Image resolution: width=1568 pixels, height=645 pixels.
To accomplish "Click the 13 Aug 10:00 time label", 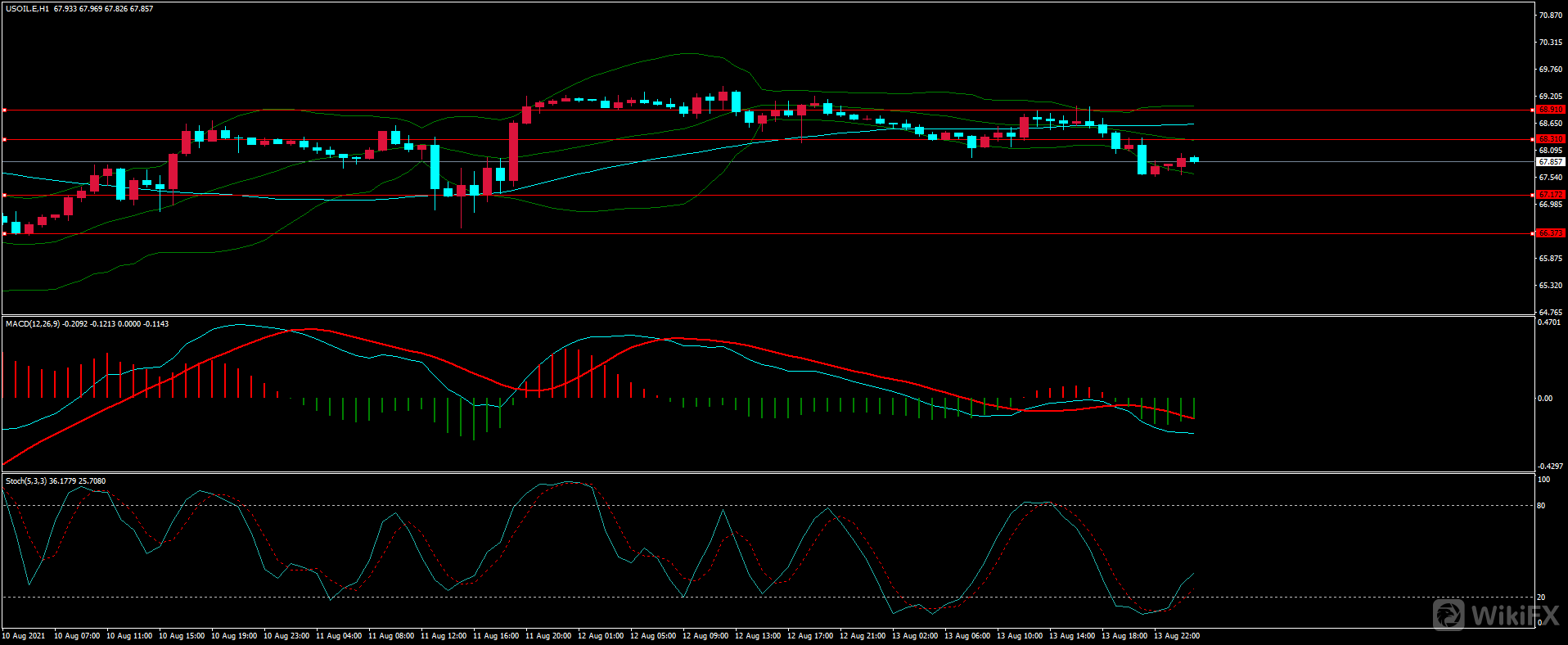I will pos(1020,636).
